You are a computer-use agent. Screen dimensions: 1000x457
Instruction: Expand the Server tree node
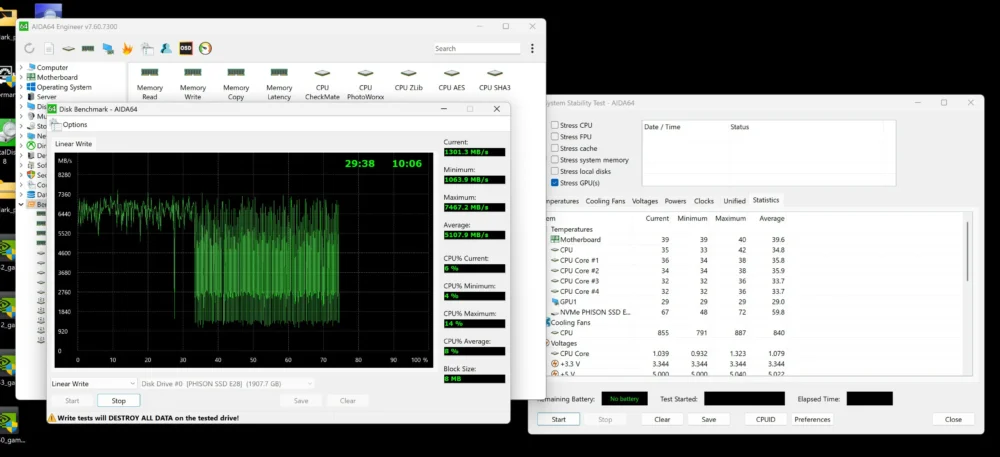(x=21, y=97)
